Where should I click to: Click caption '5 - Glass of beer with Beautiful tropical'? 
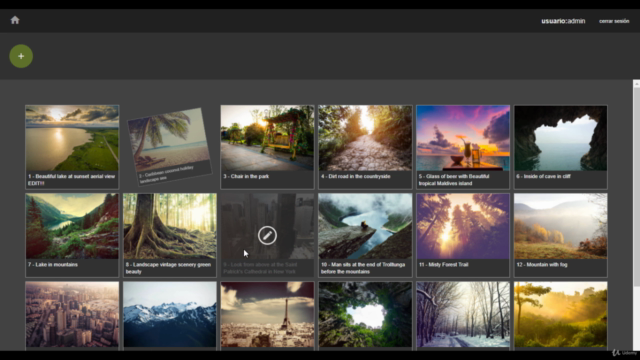[453, 180]
